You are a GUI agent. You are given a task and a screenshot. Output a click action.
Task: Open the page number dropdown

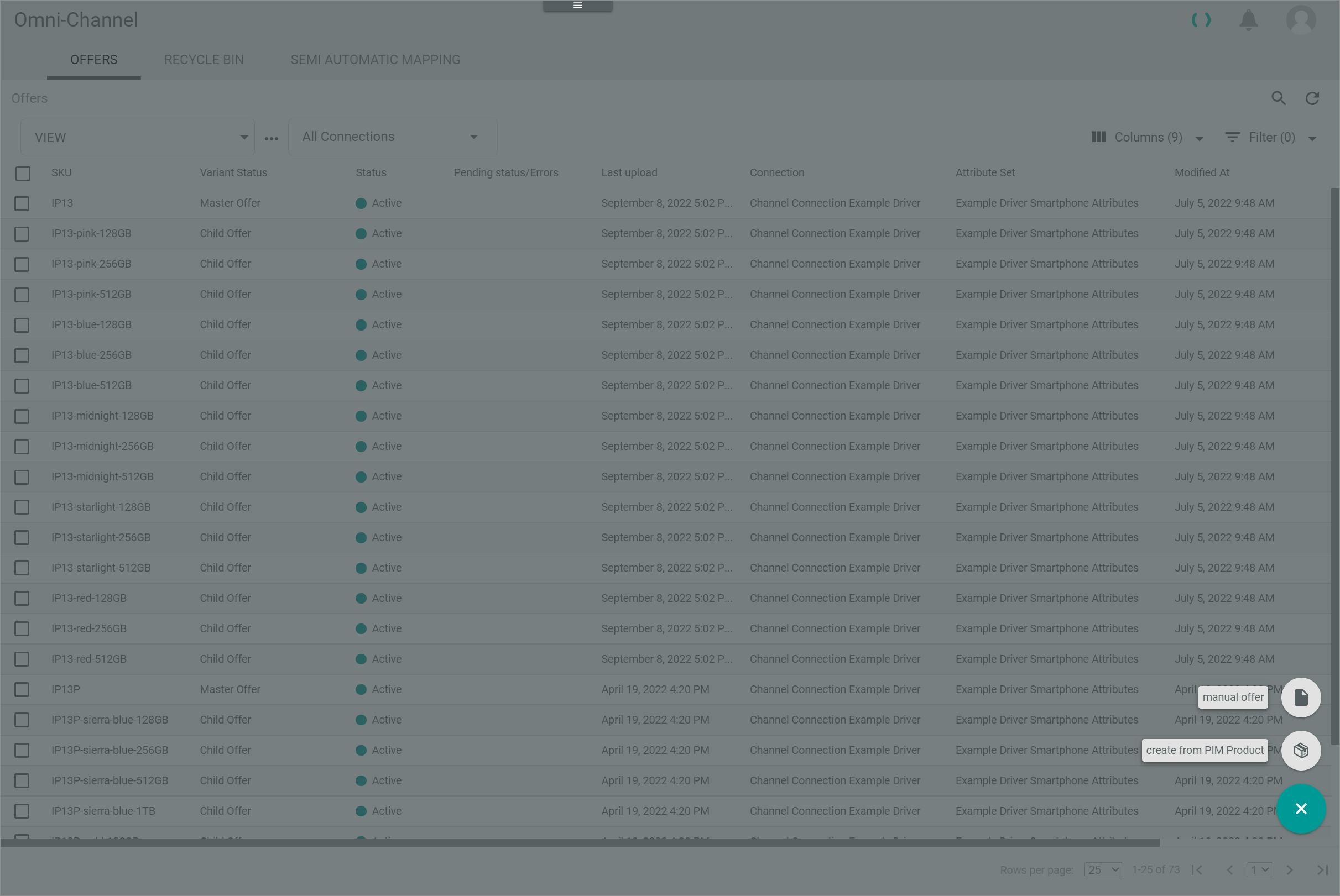pyautogui.click(x=1259, y=869)
